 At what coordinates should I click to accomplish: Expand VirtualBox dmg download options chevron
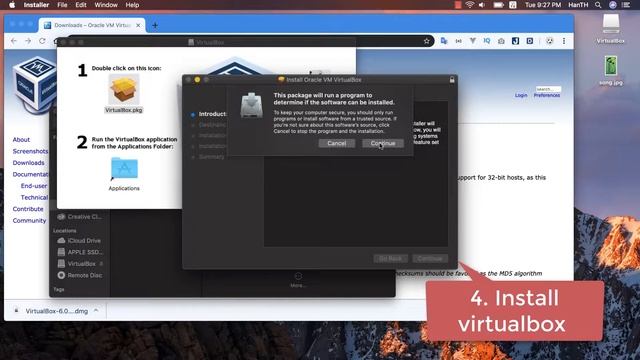[x=96, y=311]
